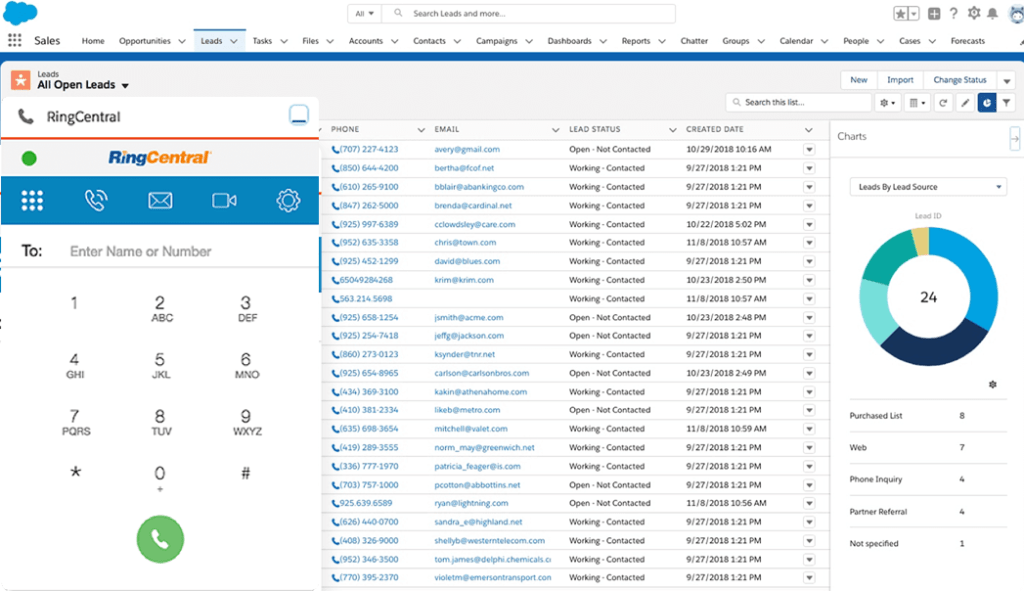Open RingCentral settings gear

pyautogui.click(x=288, y=200)
